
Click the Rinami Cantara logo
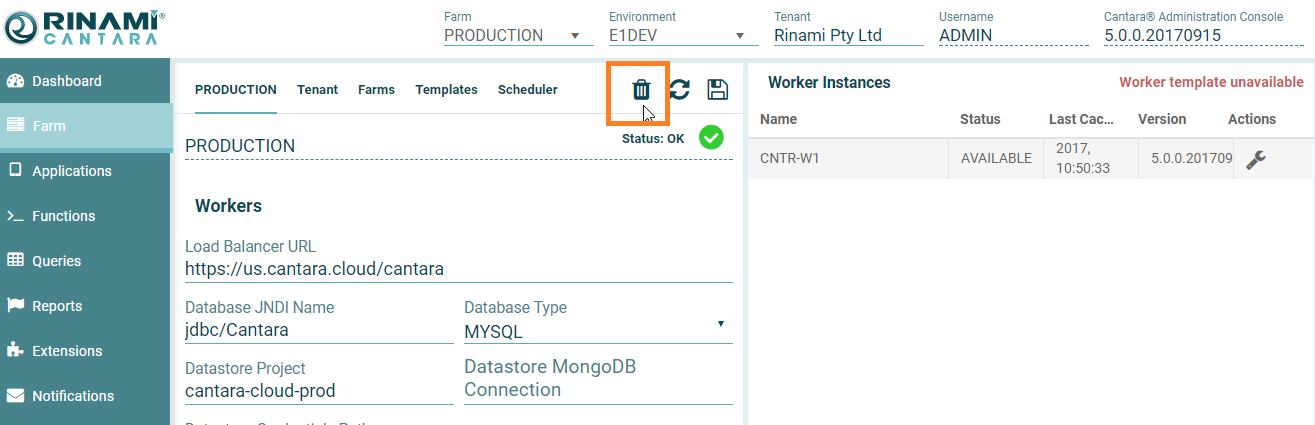coord(85,28)
